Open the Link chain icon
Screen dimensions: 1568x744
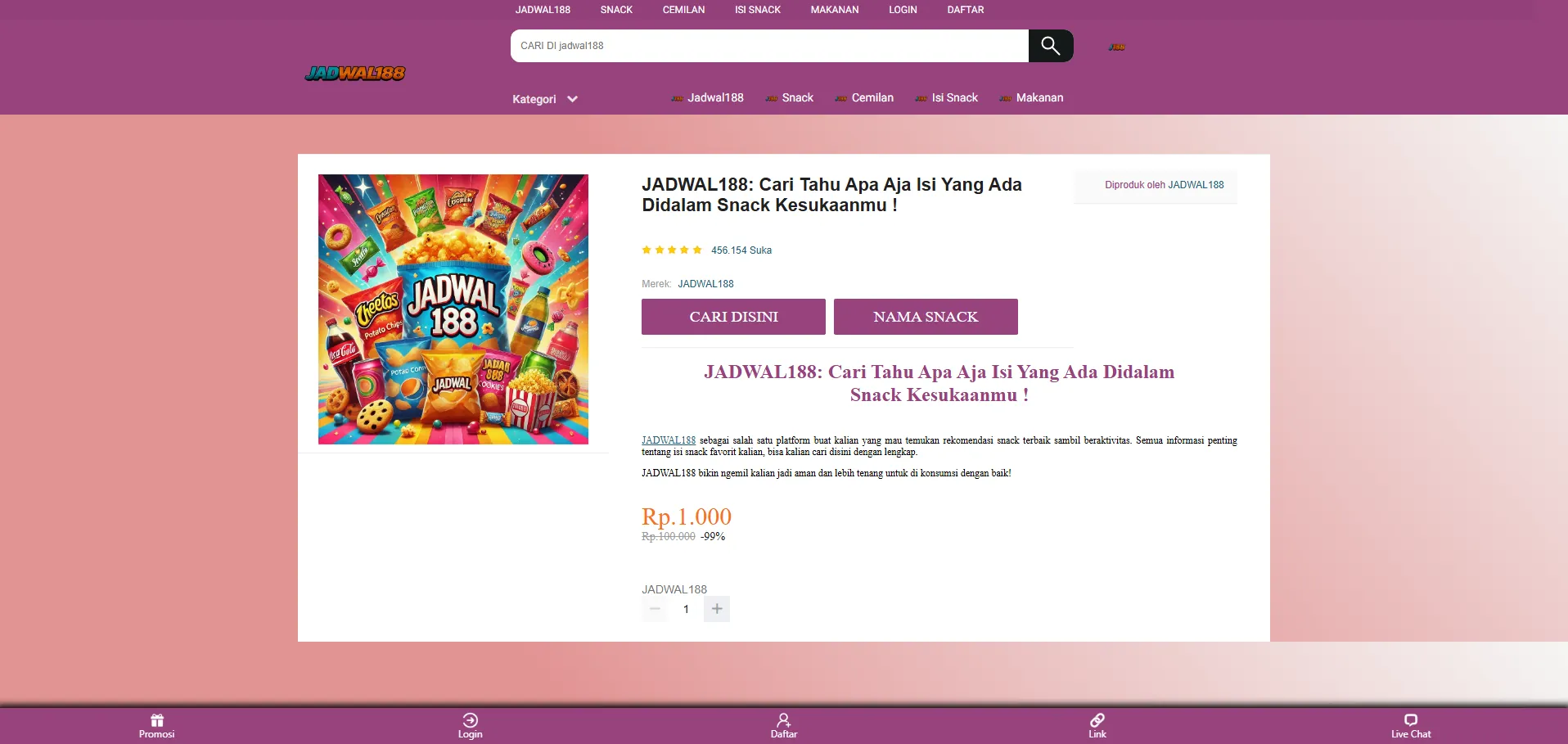pos(1097,720)
